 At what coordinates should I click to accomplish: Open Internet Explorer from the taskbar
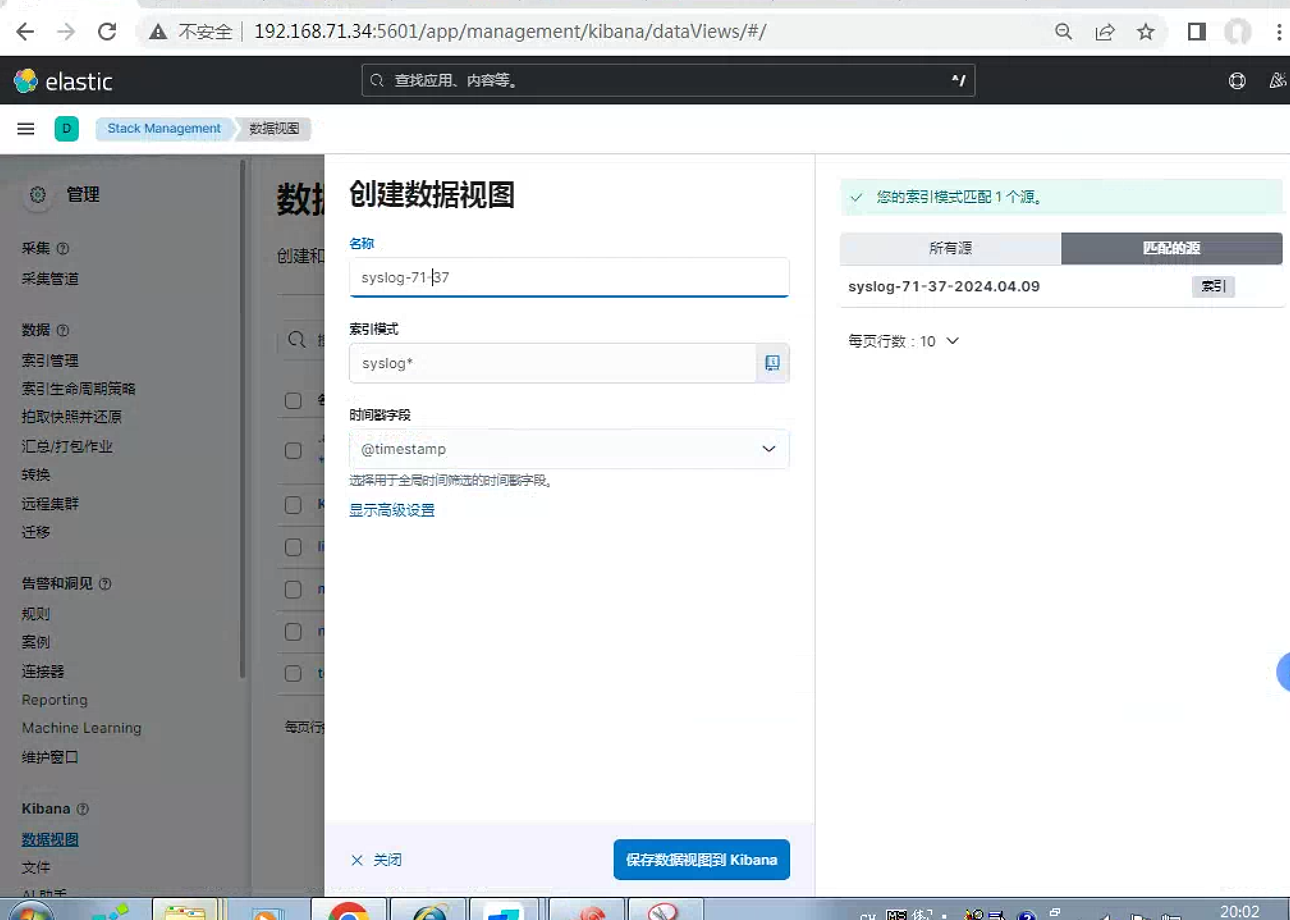pyautogui.click(x=427, y=909)
